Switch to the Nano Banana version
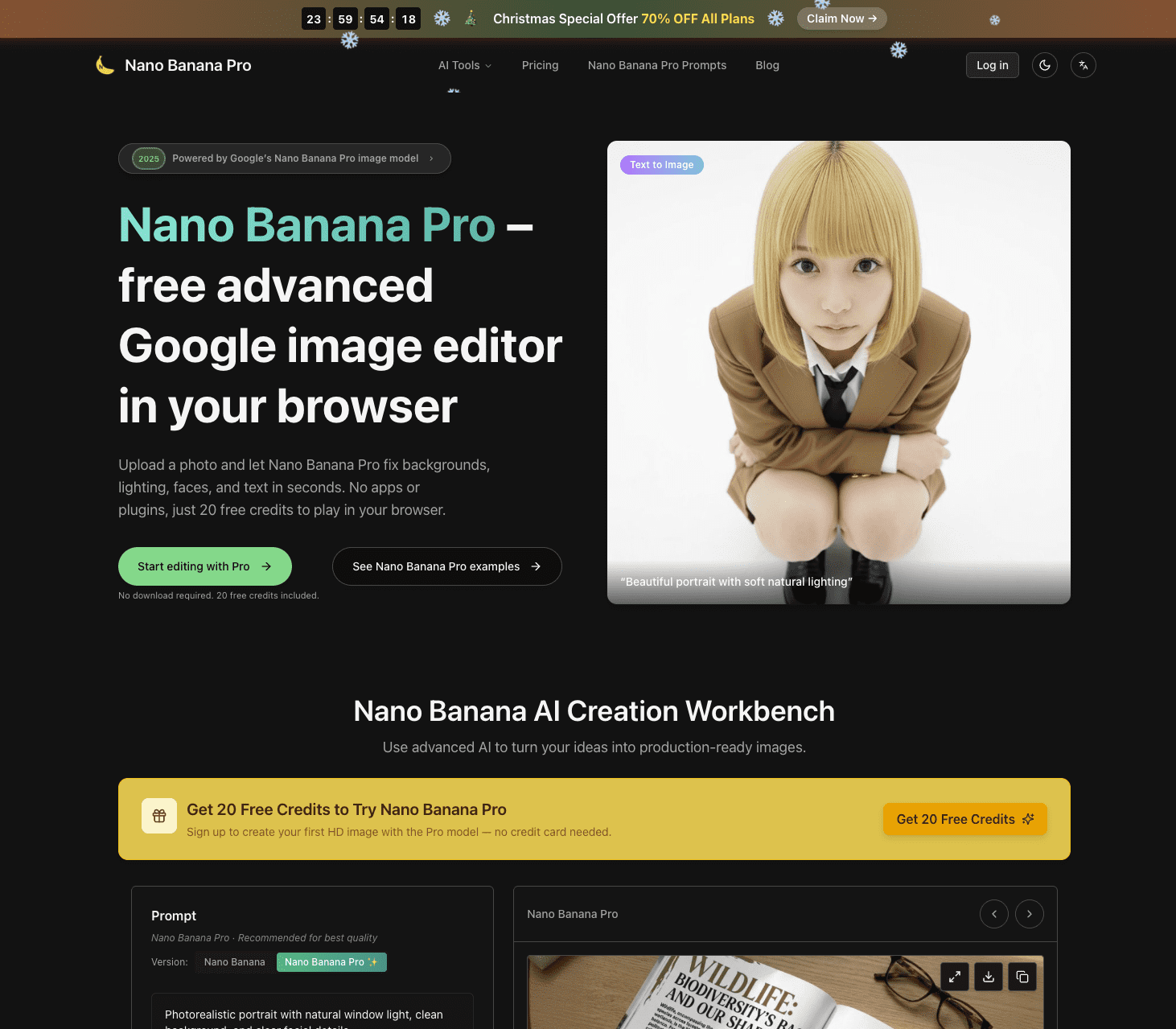Screen dimensions: 1176x1029 [x=234, y=961]
